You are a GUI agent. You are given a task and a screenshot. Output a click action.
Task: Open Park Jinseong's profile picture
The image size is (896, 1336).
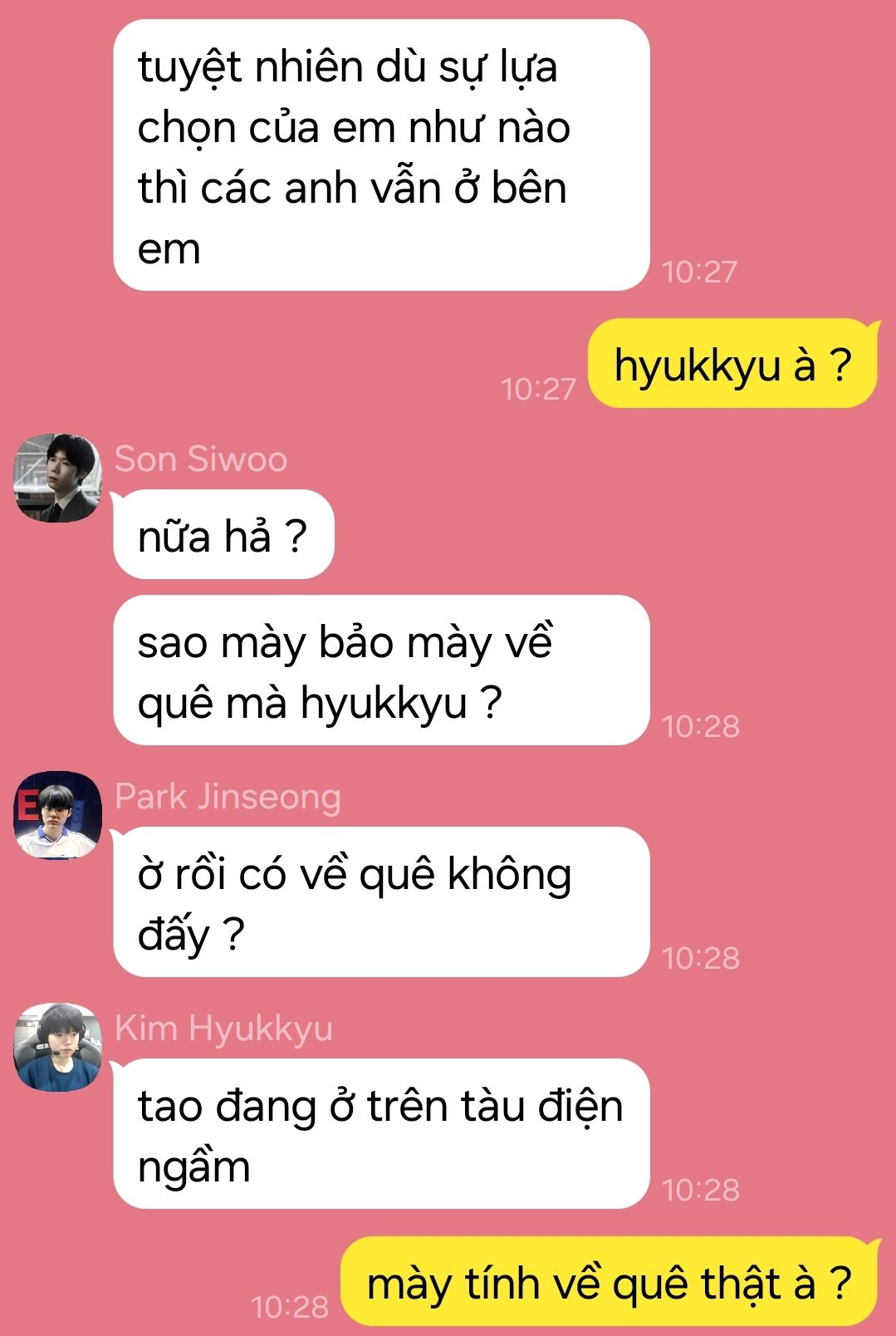click(58, 815)
